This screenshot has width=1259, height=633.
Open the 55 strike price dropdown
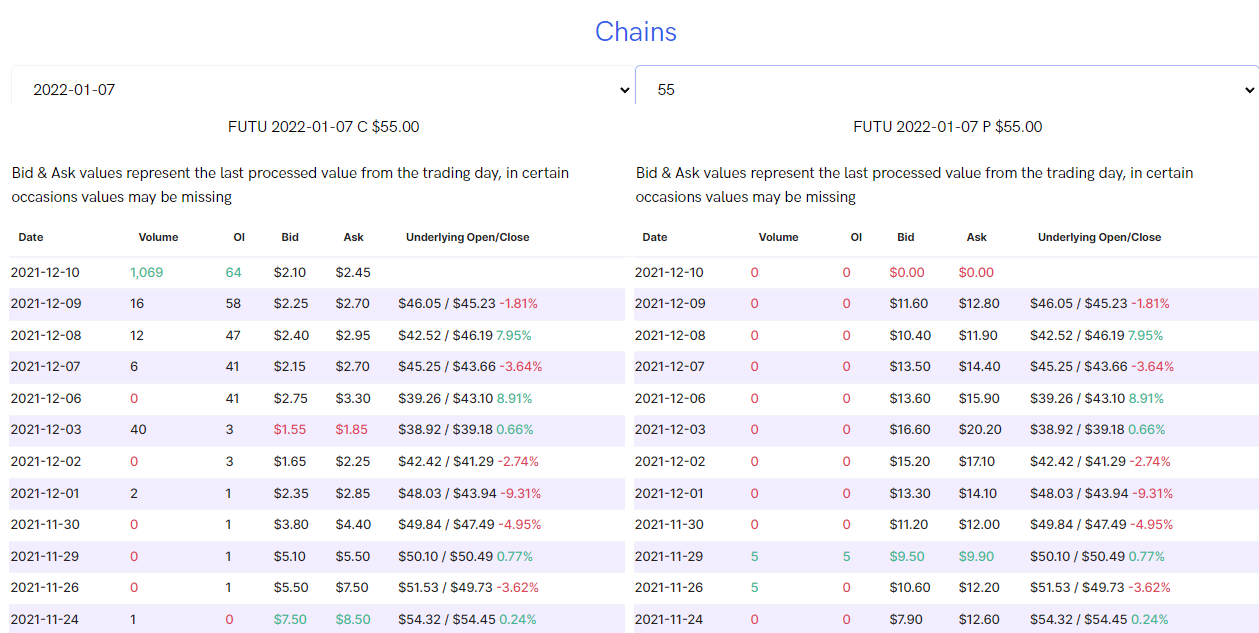[x=946, y=89]
